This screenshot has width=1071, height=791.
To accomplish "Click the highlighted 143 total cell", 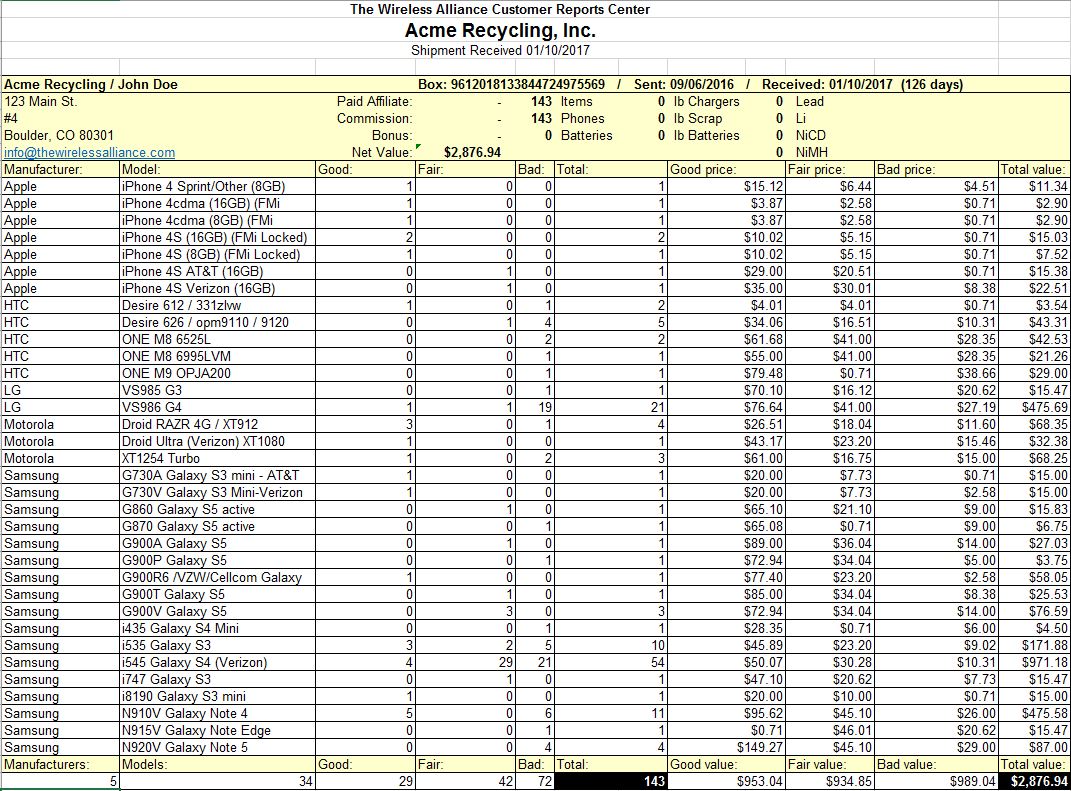I will pyautogui.click(x=611, y=781).
